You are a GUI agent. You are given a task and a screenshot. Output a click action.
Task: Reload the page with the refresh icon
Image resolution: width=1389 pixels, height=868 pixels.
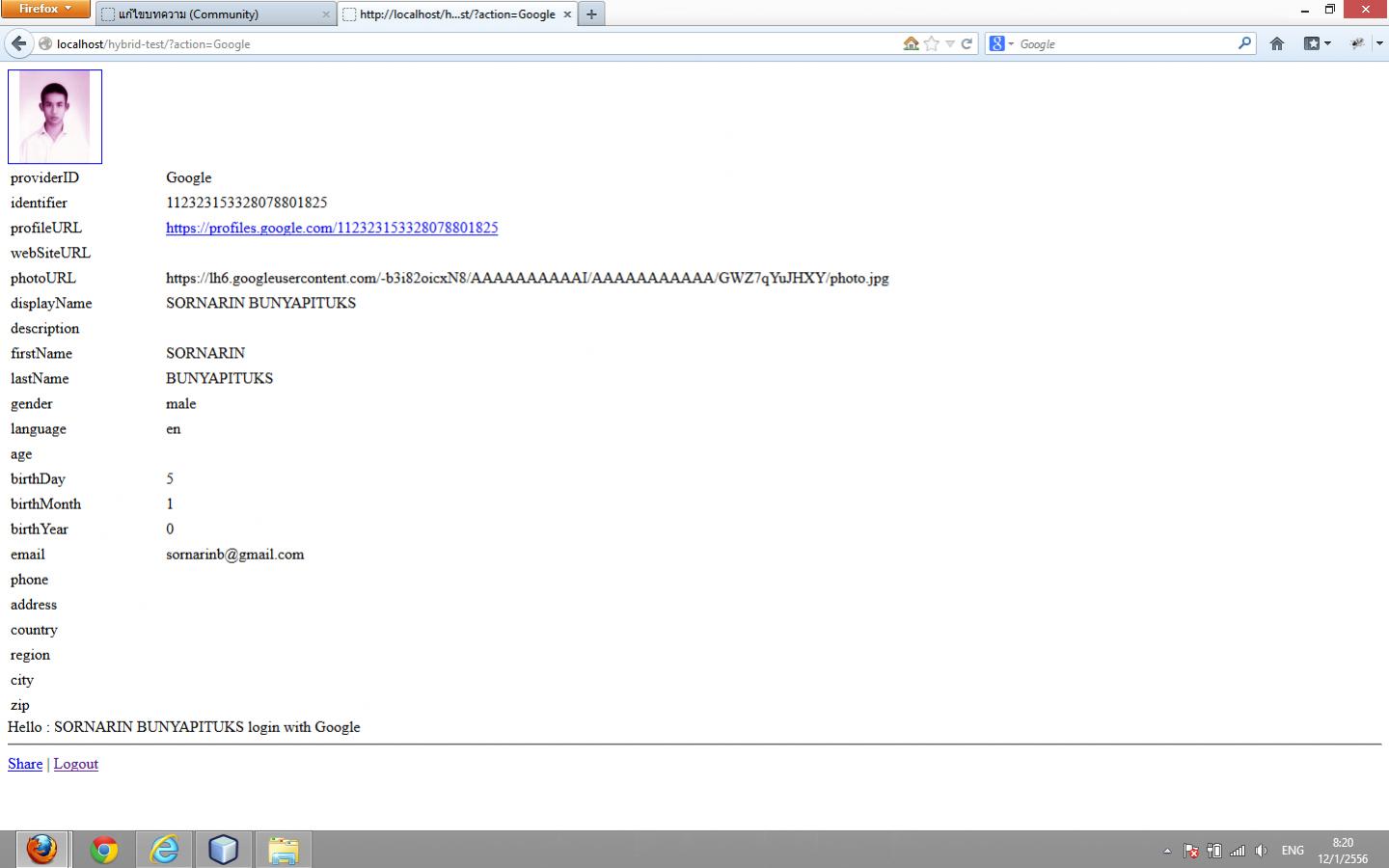point(966,43)
